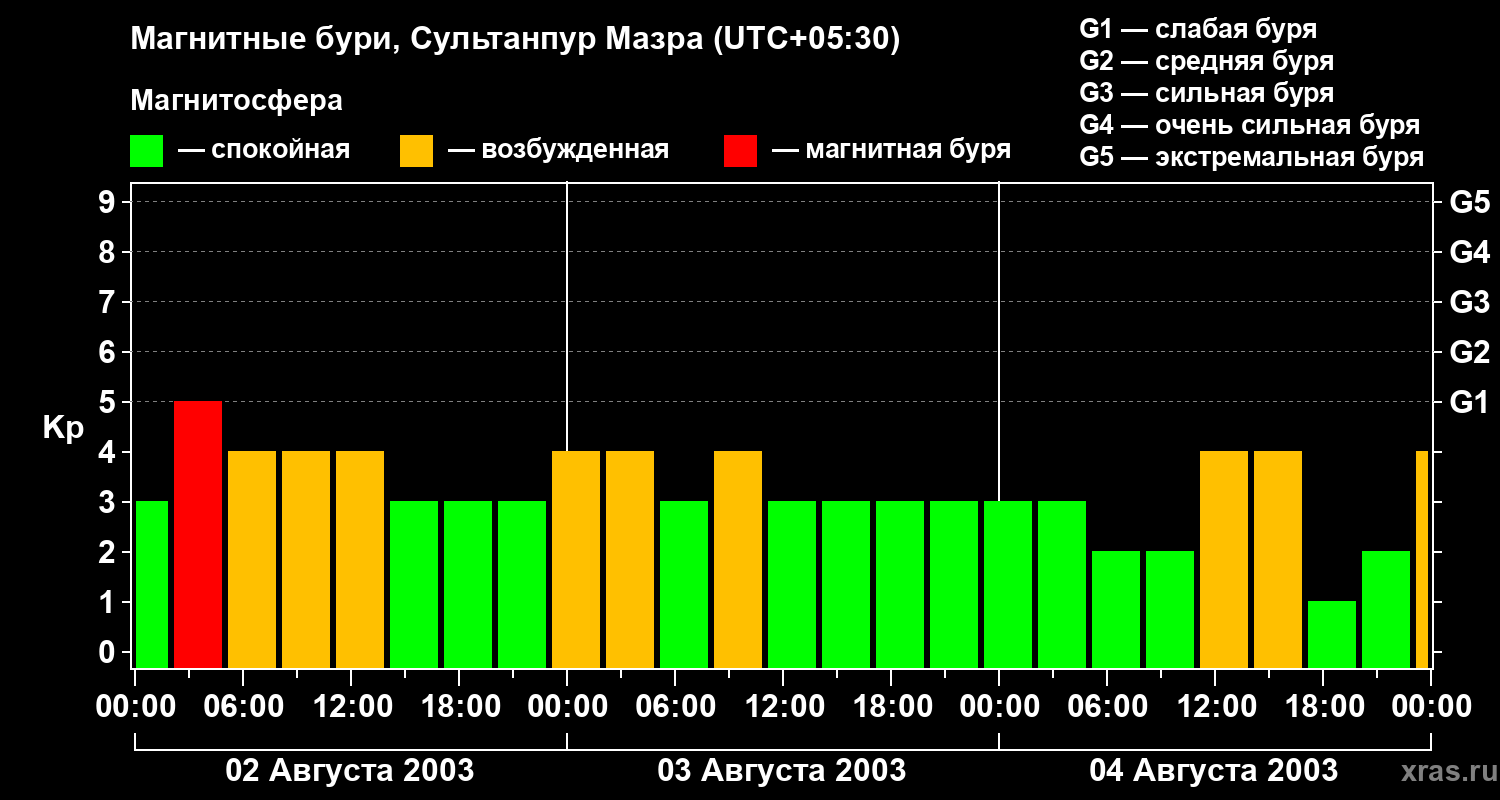Image resolution: width=1500 pixels, height=800 pixels.
Task: Click the 'G2 — средняя буря' legend line
Action: point(1207,61)
